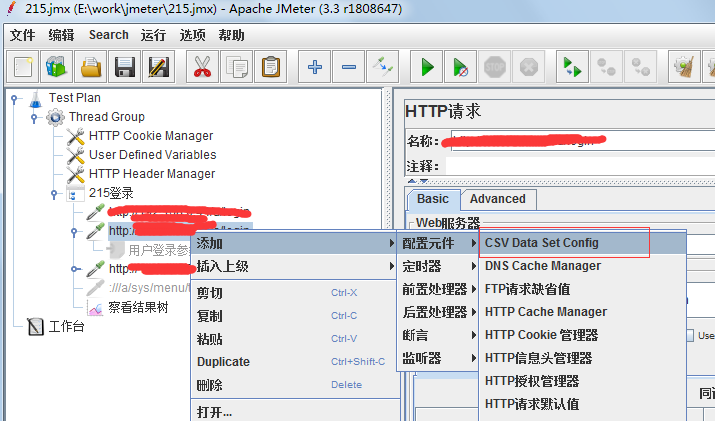The width and height of the screenshot is (715, 421).
Task: Open the 断言 submenu
Action: 439,335
